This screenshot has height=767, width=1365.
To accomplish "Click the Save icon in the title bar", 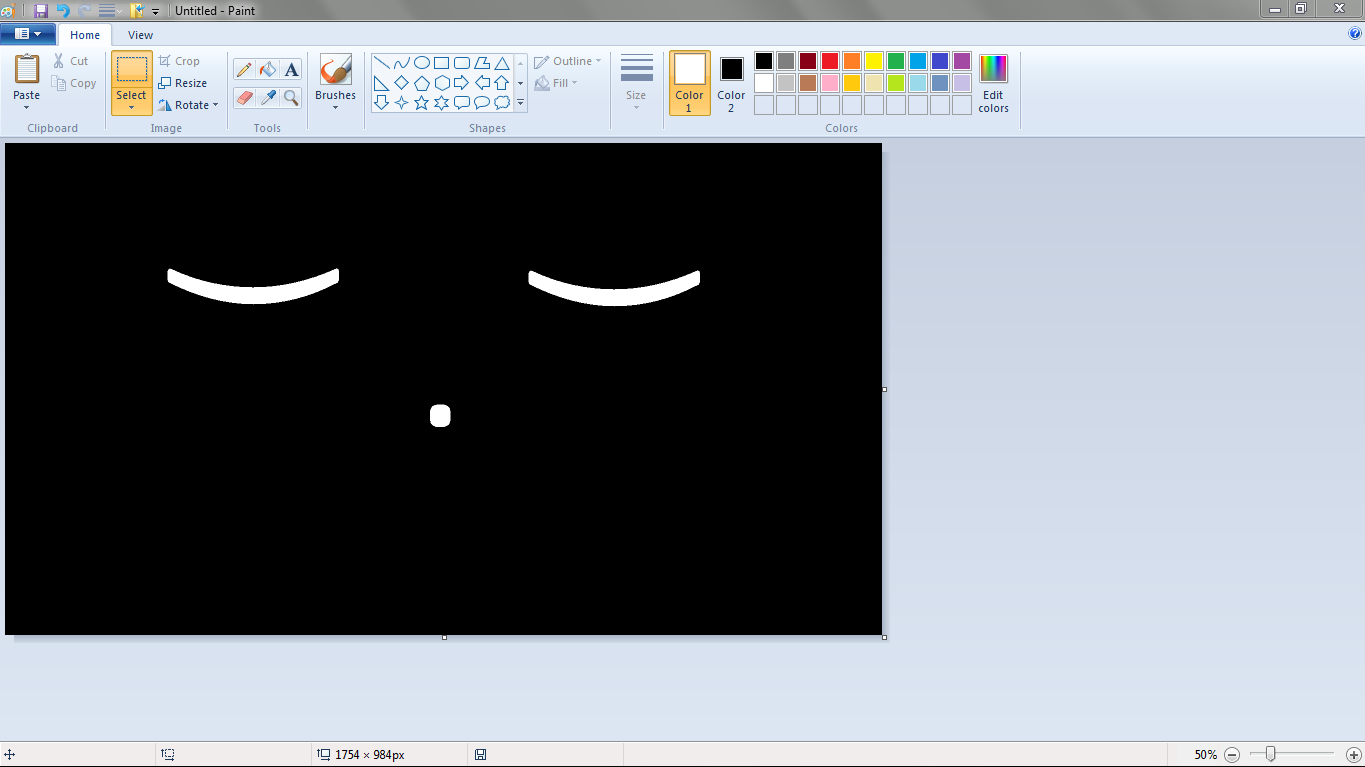I will pos(41,10).
